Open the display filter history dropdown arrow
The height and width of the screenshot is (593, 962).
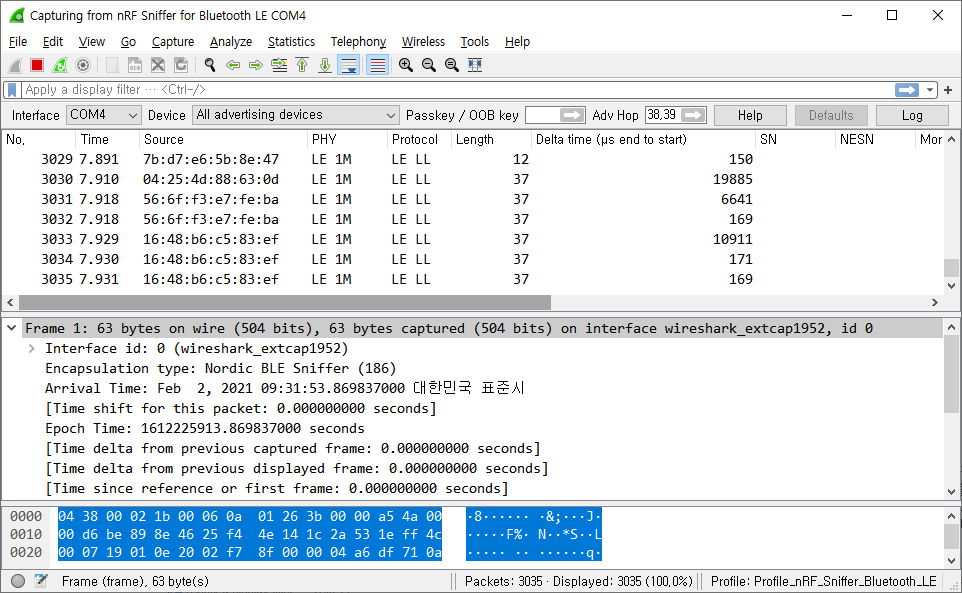click(930, 90)
